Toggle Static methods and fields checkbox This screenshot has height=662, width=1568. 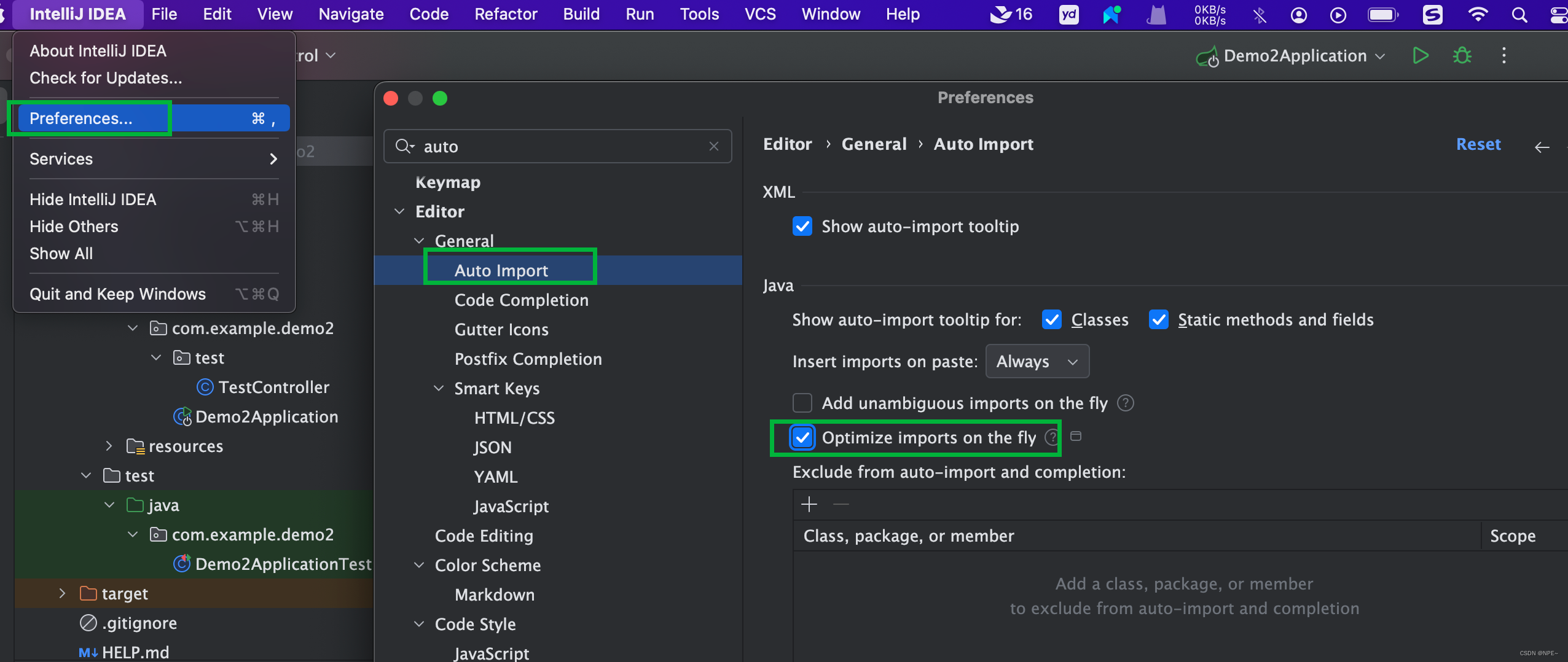[1158, 320]
